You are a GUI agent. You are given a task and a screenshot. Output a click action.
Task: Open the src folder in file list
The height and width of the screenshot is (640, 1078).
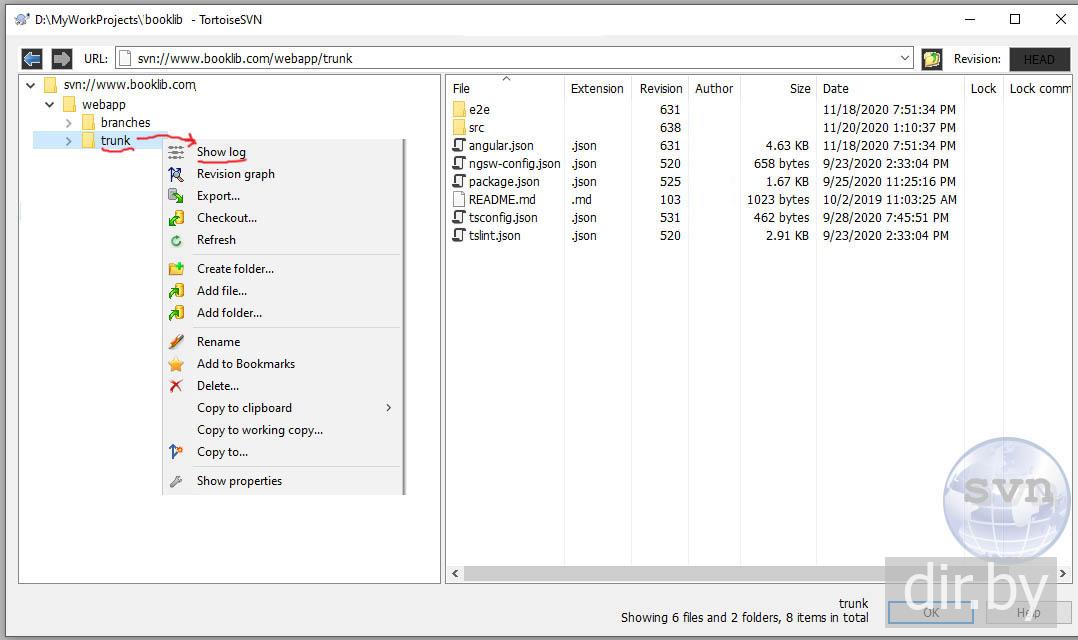[x=476, y=128]
